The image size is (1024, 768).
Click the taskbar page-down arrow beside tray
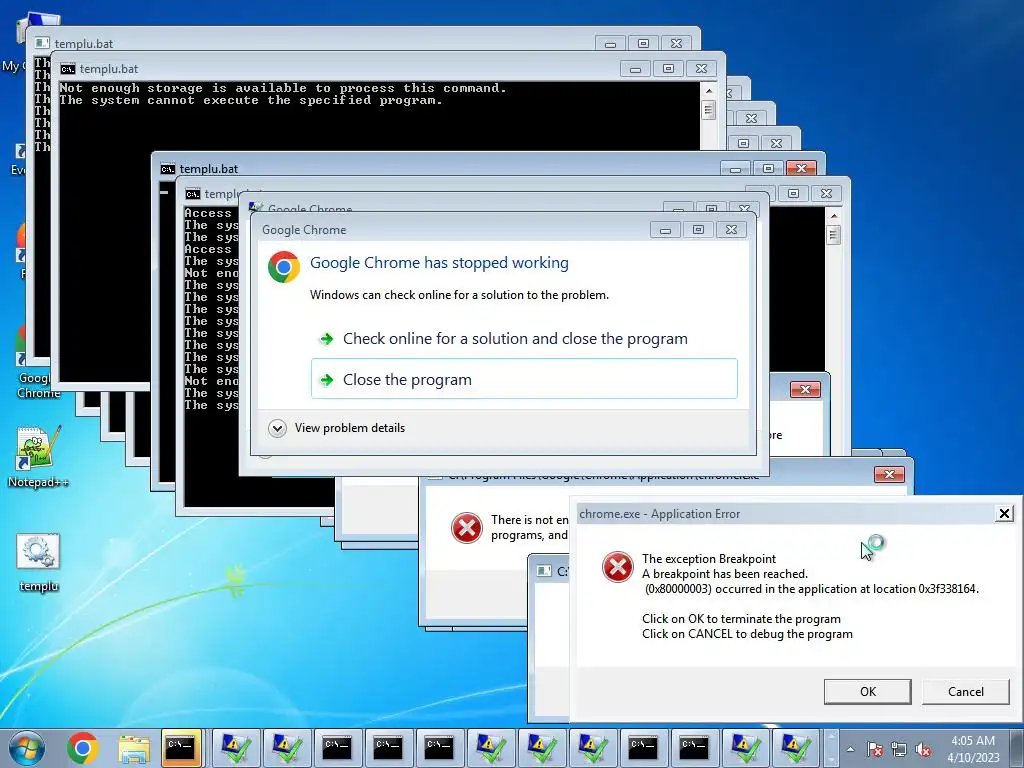tap(831, 760)
